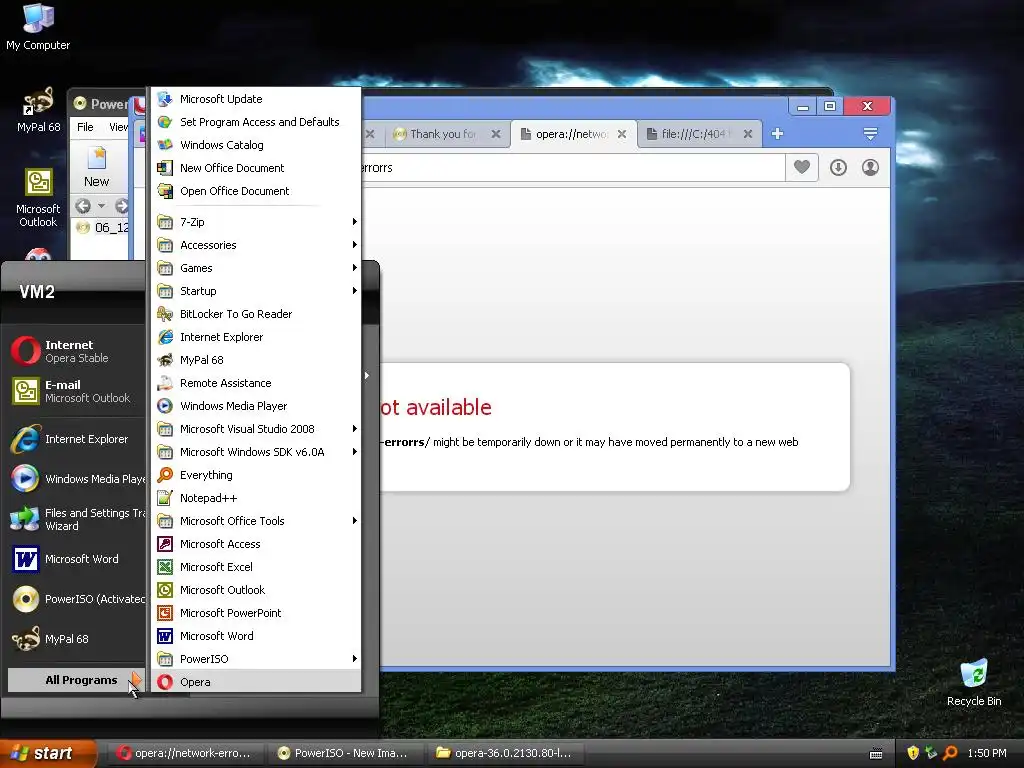Expand the Accessories submenu arrow
Image resolution: width=1024 pixels, height=768 pixels.
pyautogui.click(x=354, y=245)
